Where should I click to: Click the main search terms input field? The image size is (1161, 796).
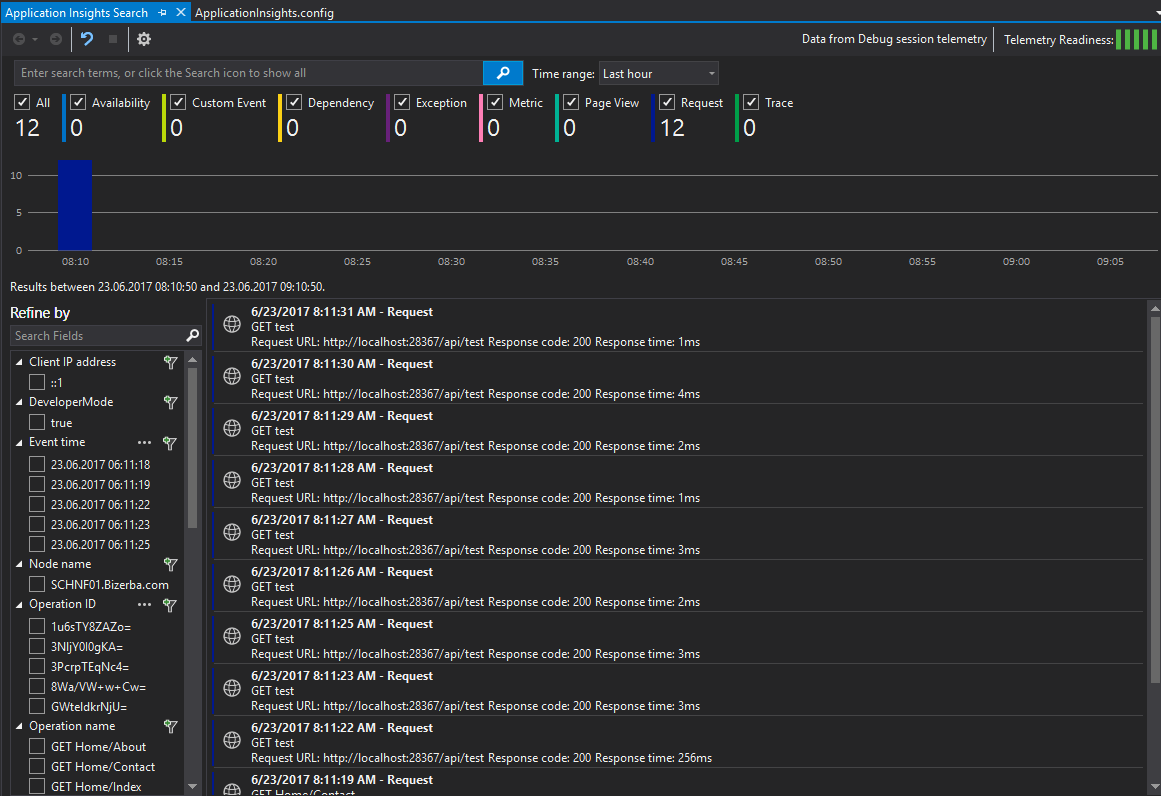click(x=248, y=73)
